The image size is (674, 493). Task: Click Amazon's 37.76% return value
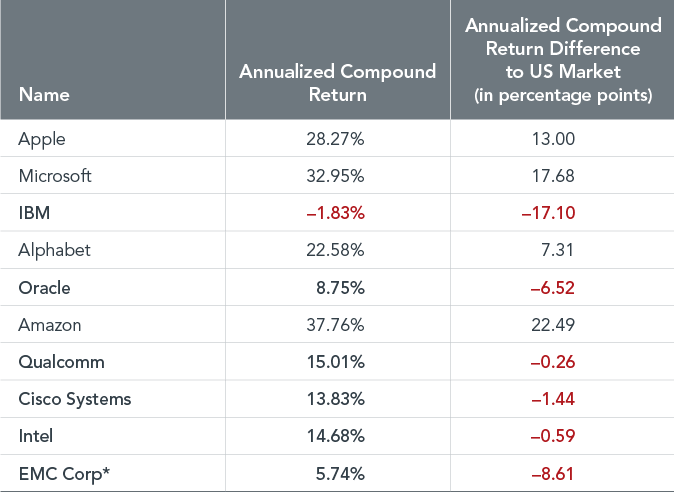(x=335, y=324)
